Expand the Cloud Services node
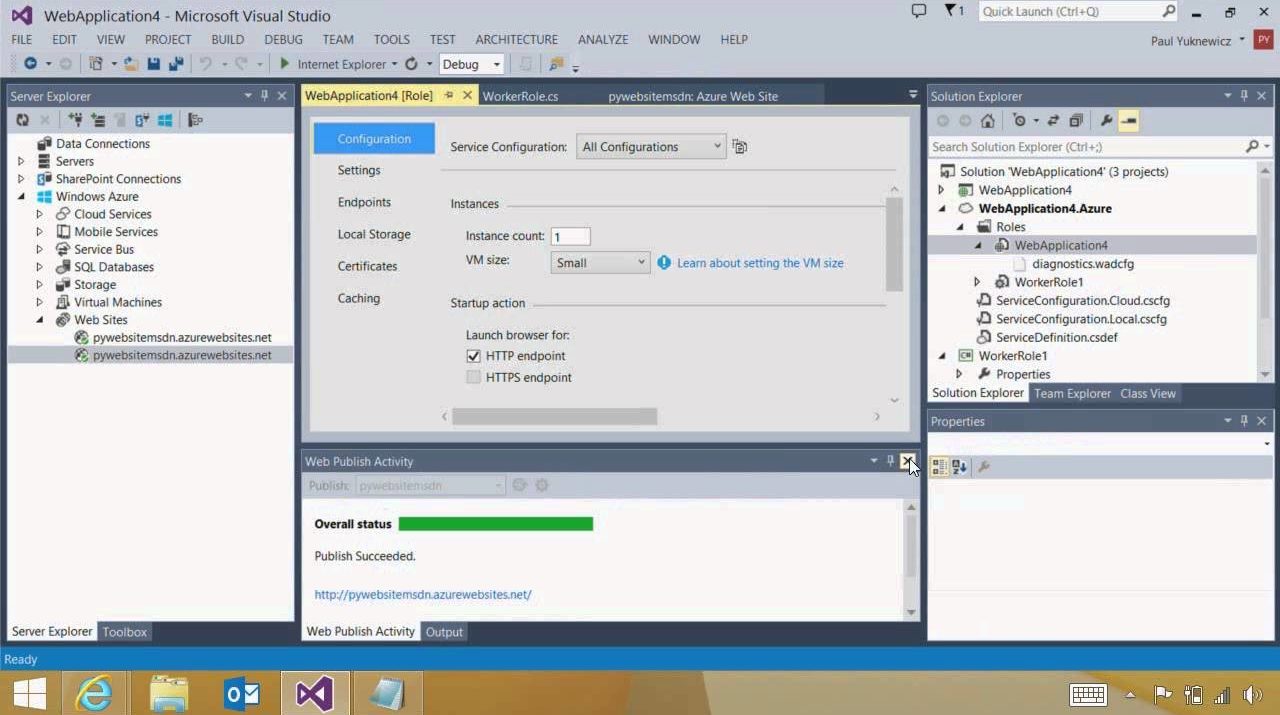 pyautogui.click(x=40, y=214)
